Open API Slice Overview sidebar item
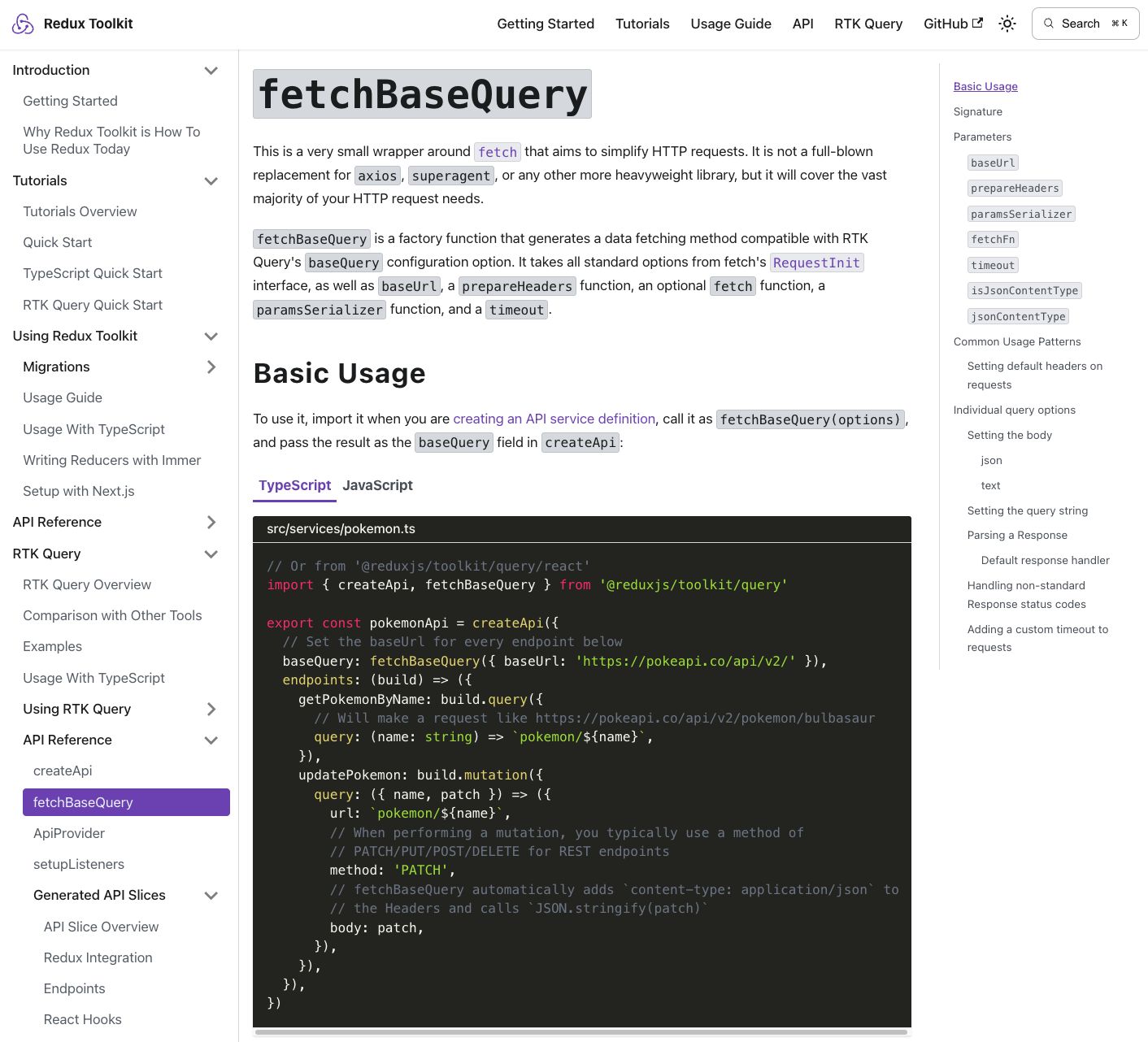This screenshot has width=1148, height=1042. point(101,927)
